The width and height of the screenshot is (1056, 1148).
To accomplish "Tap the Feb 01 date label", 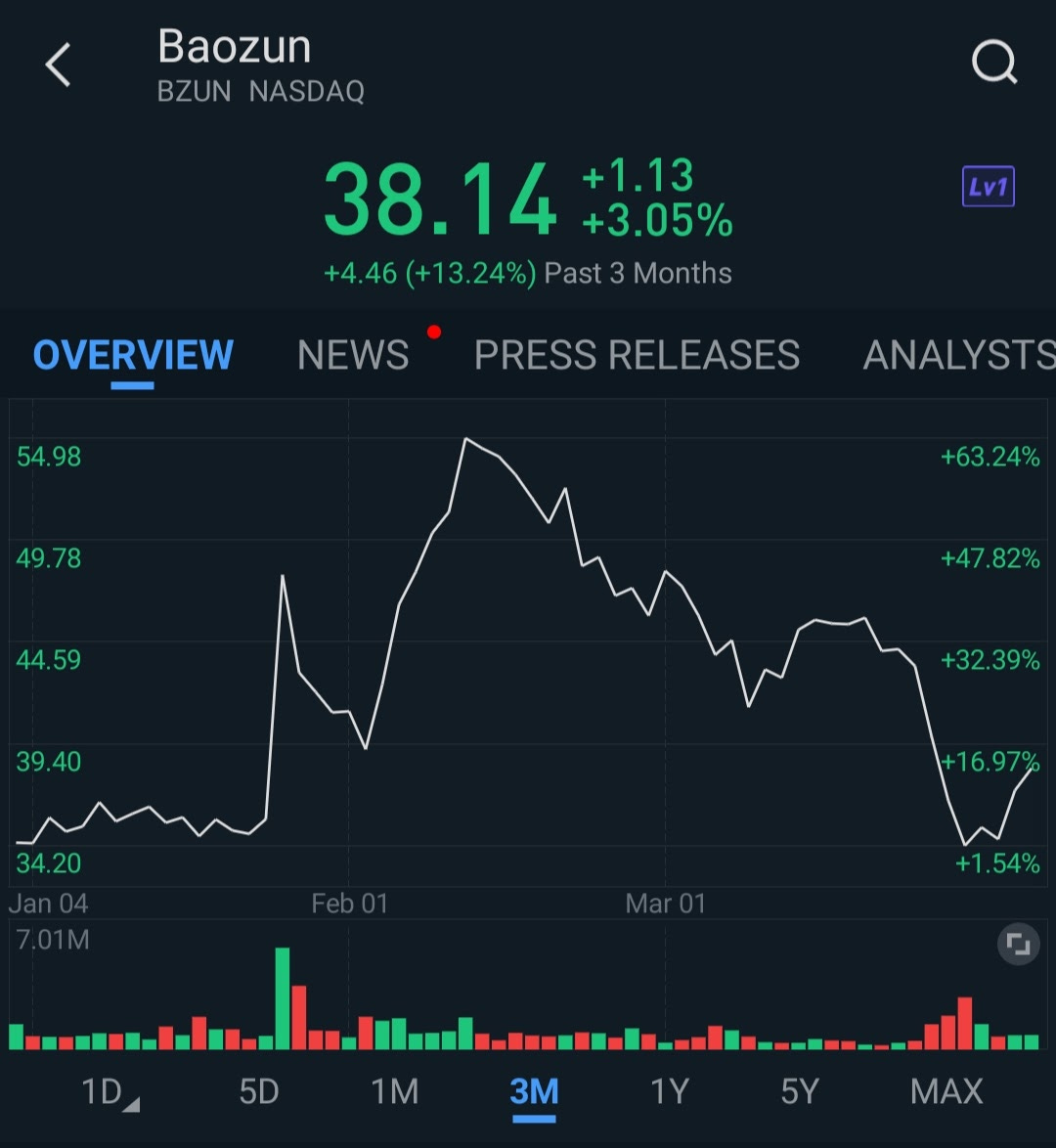I will pos(349,904).
